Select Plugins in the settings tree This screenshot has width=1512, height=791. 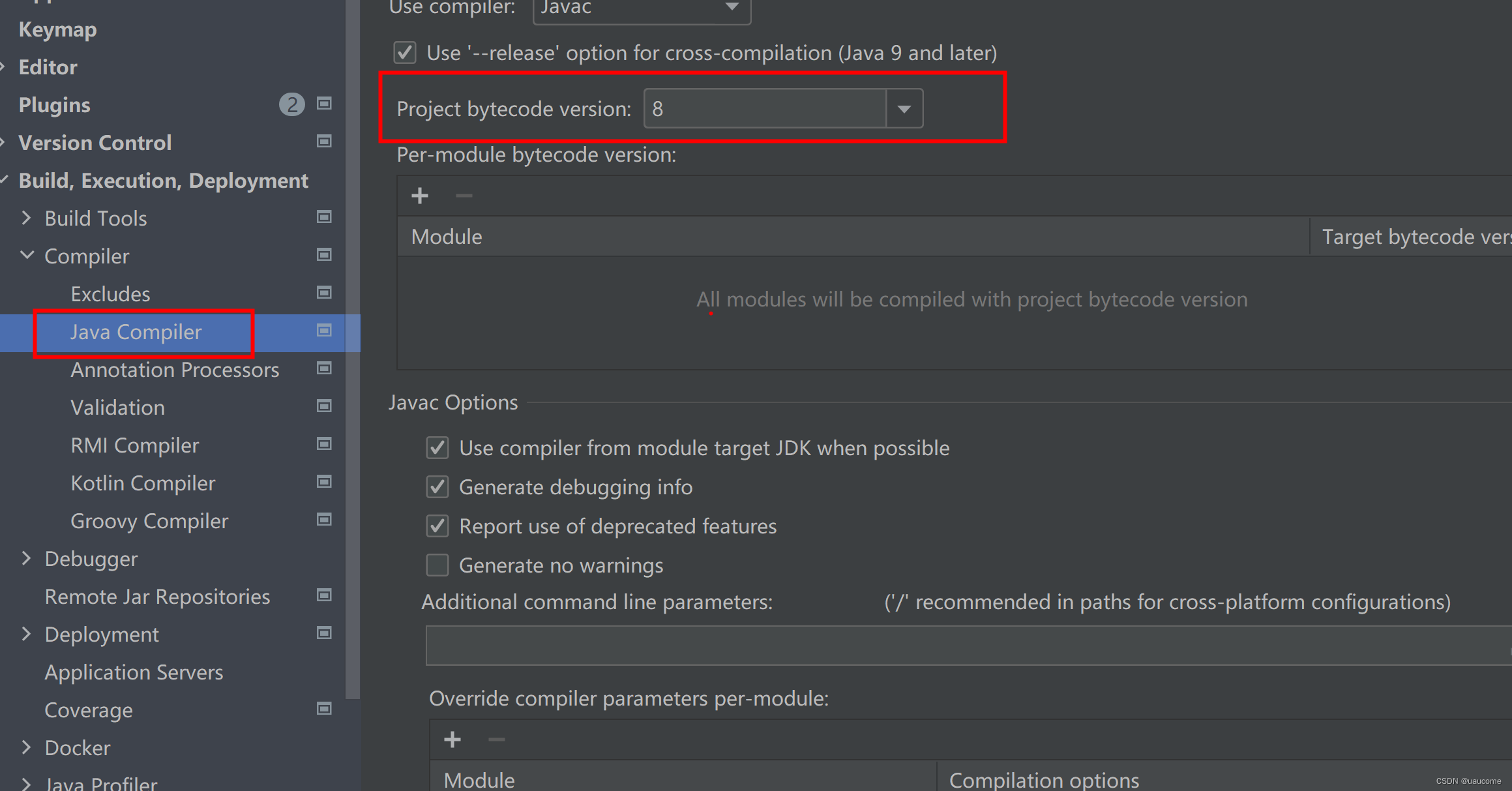point(54,105)
